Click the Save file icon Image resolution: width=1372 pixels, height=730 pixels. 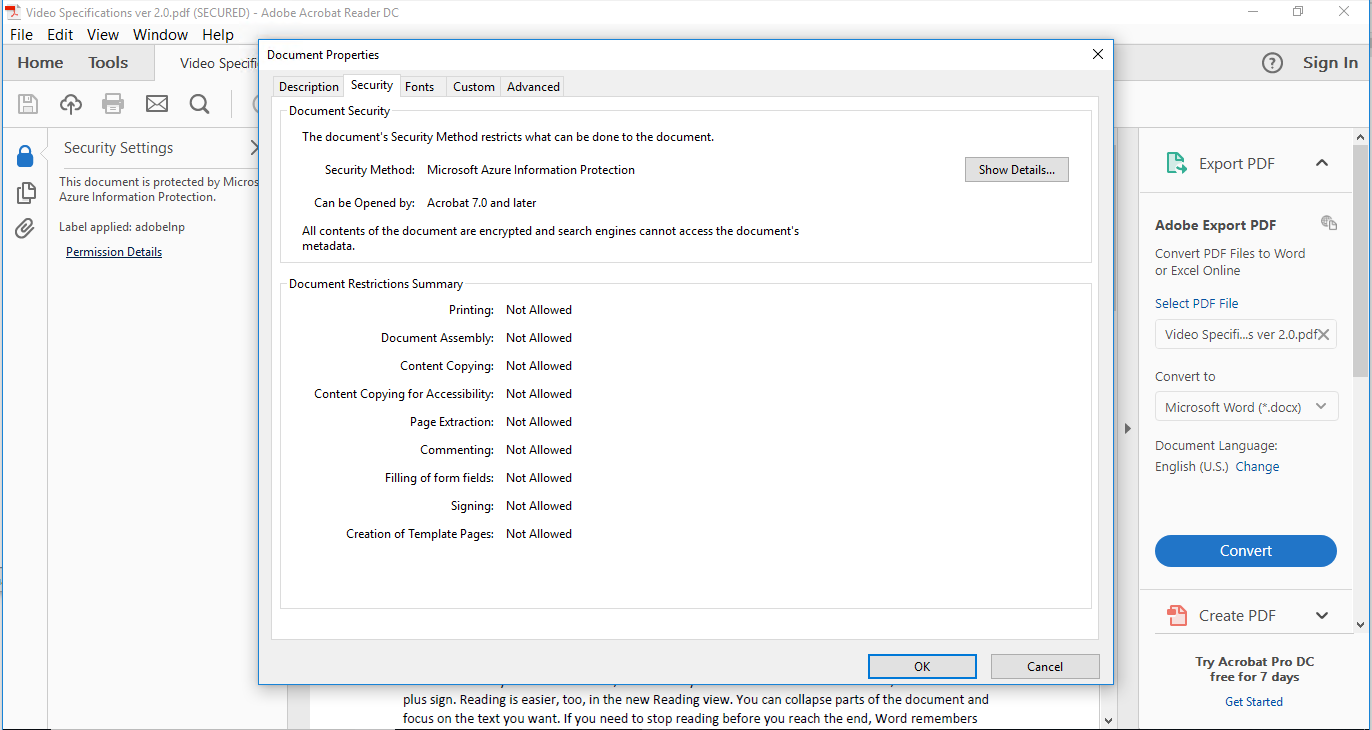[27, 103]
